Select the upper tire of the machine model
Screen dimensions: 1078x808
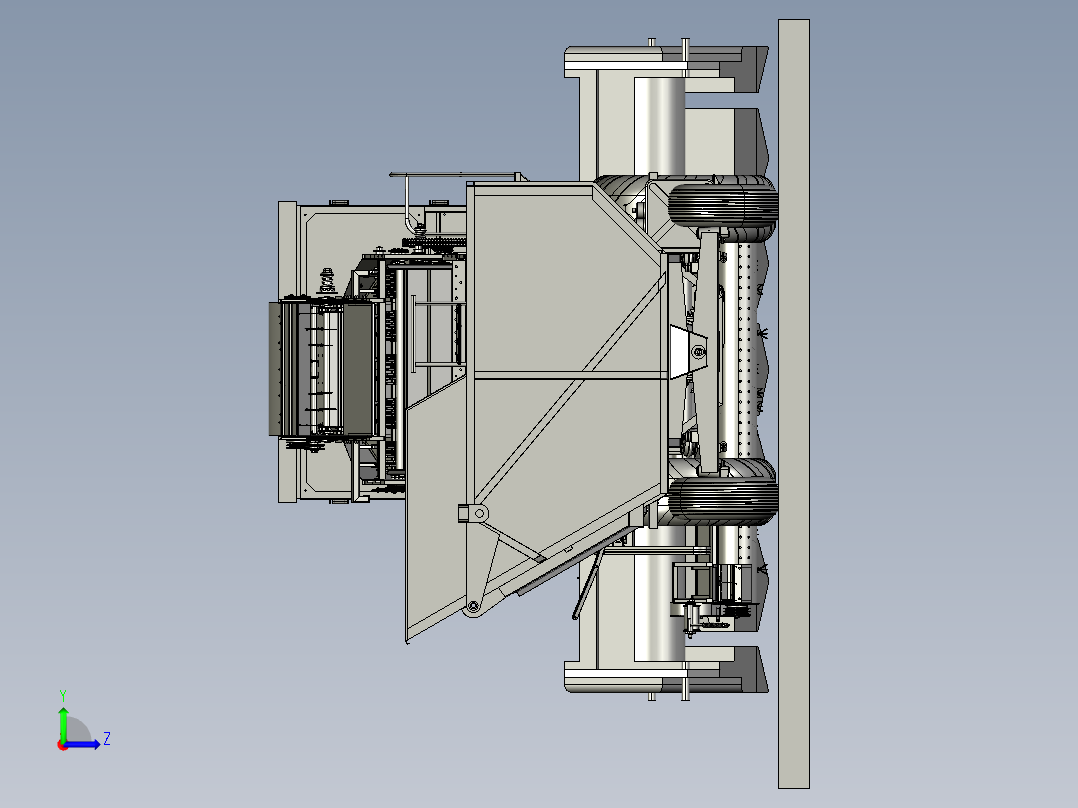tap(723, 205)
